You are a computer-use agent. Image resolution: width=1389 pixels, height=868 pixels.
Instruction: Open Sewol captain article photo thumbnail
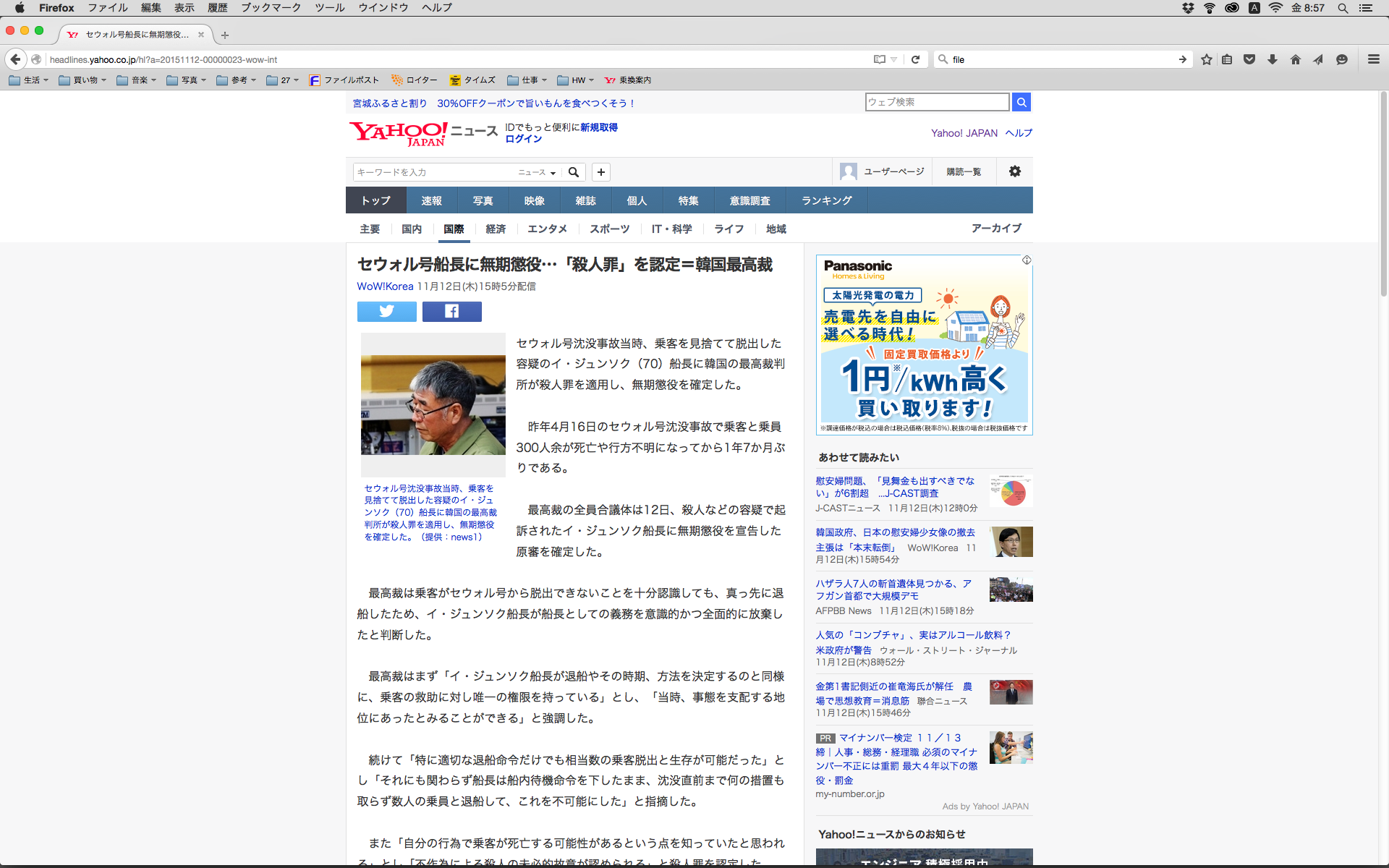coord(433,404)
